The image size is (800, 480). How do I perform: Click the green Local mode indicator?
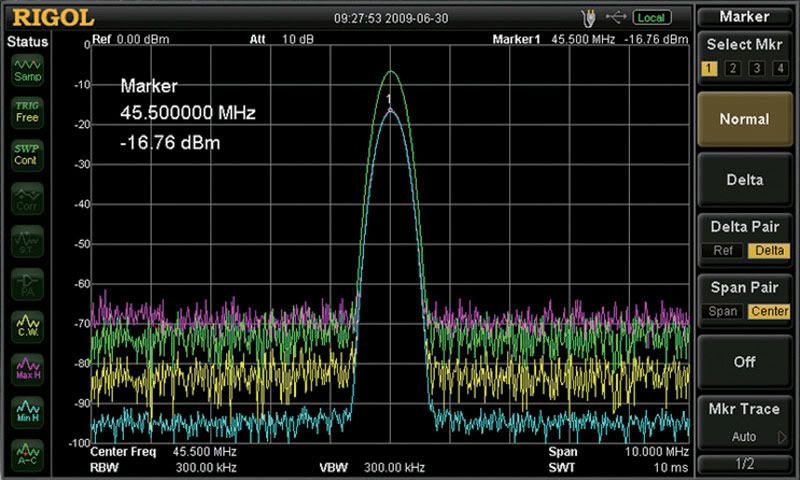(652, 18)
